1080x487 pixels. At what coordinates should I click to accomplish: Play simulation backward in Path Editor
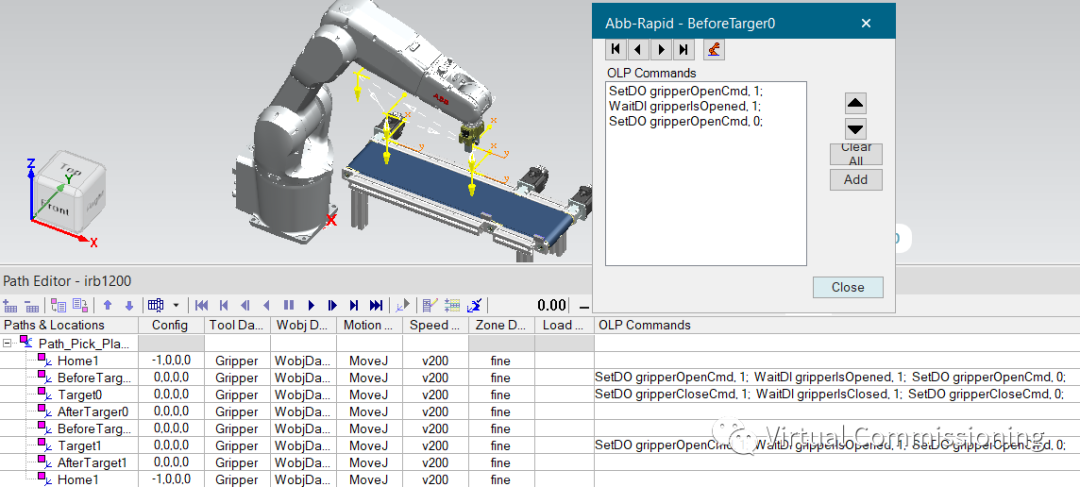click(267, 305)
